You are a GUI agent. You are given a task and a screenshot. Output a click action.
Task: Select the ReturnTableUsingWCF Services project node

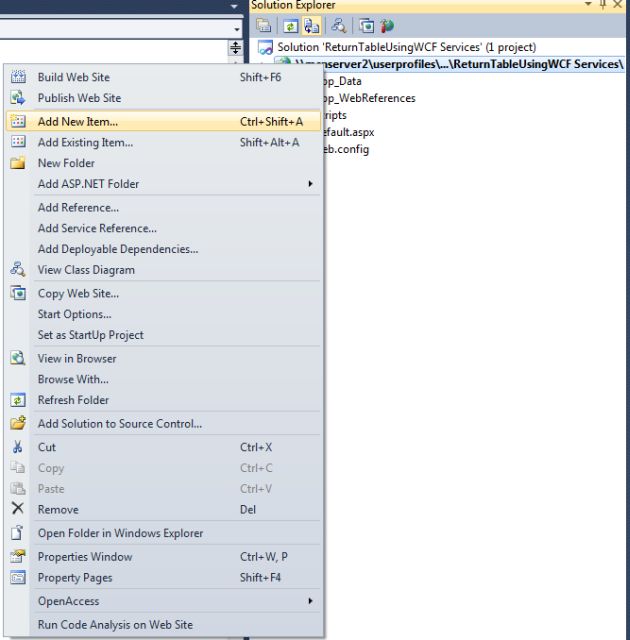coord(459,64)
